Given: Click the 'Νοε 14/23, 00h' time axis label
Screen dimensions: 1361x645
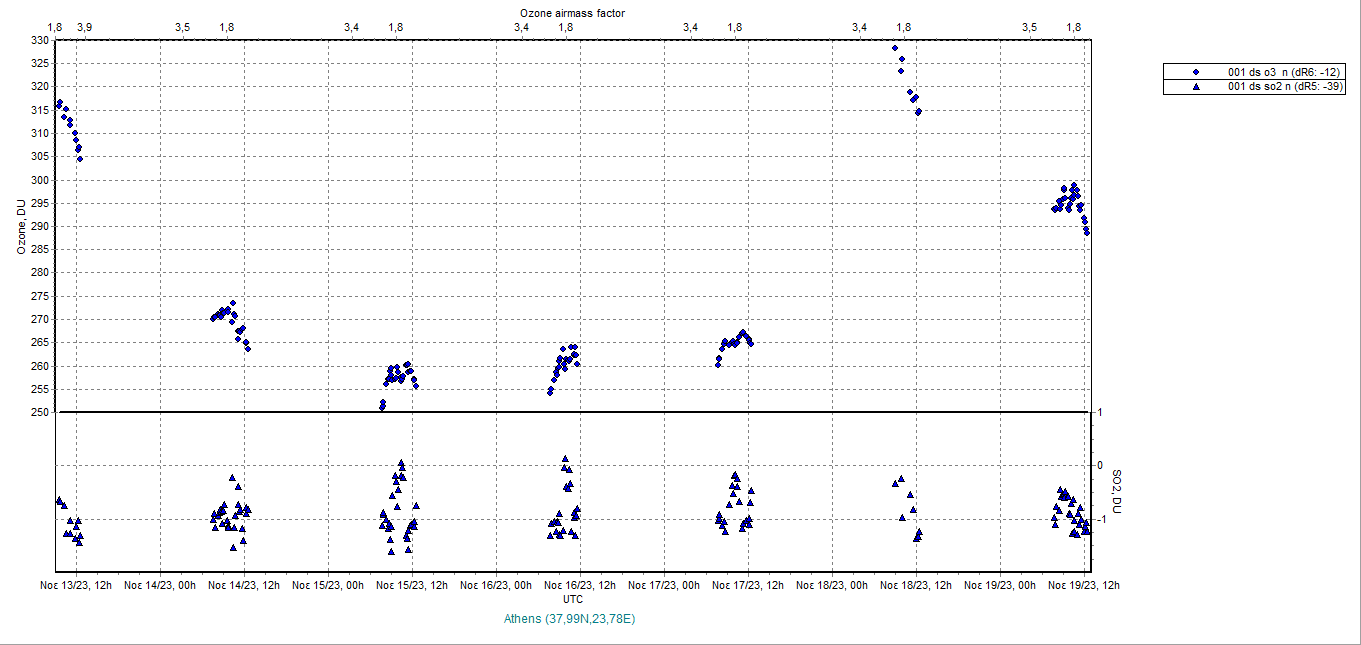Looking at the screenshot, I should (x=160, y=586).
